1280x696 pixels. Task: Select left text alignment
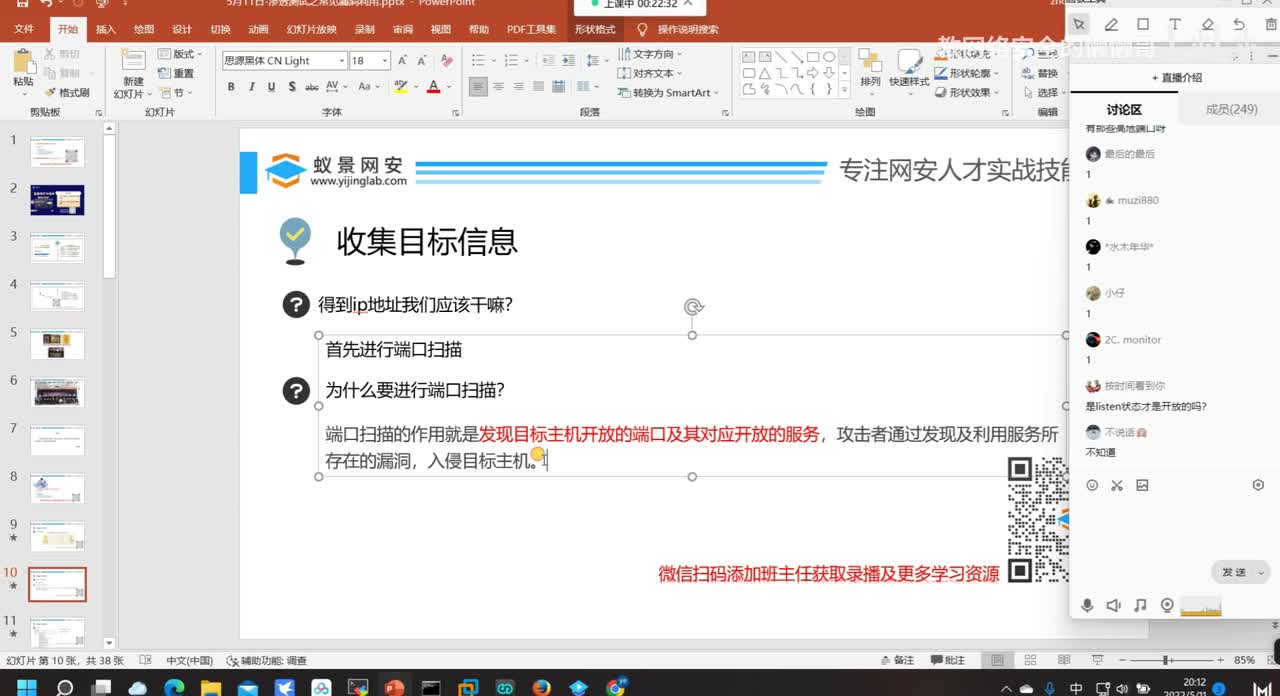click(479, 87)
